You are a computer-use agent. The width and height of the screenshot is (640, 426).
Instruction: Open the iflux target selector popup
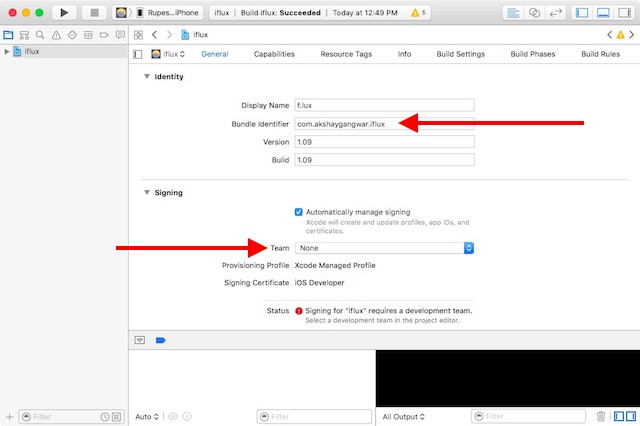[168, 54]
